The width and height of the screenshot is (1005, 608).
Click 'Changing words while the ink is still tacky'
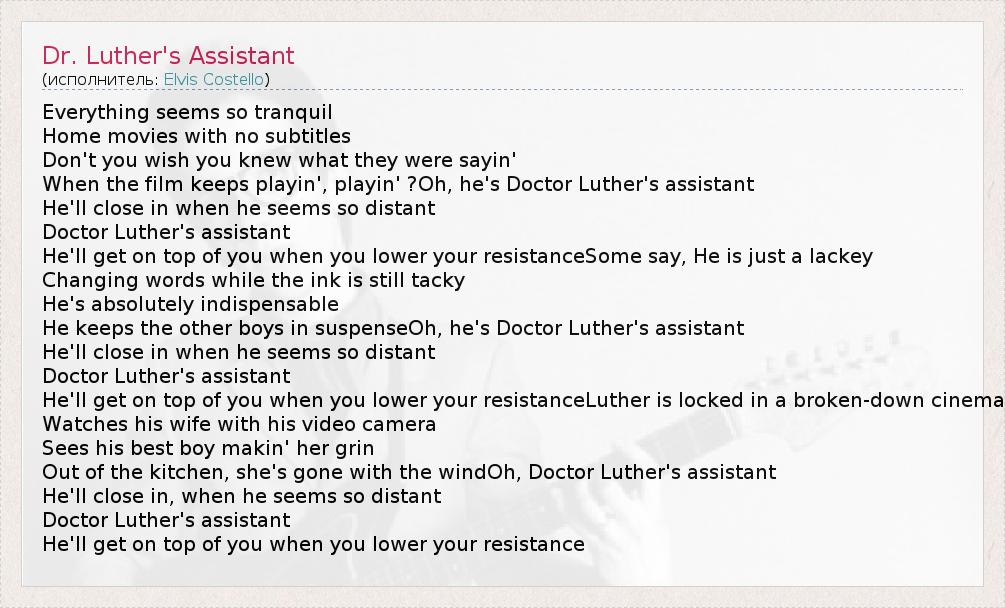tap(253, 280)
